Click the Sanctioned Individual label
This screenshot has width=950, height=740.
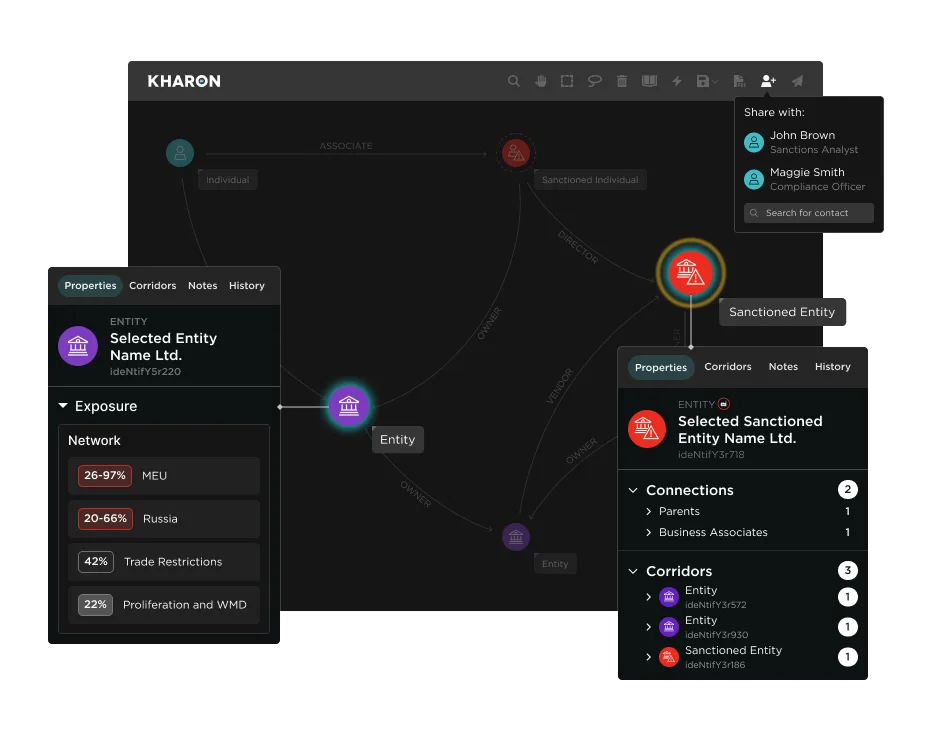pyautogui.click(x=590, y=179)
